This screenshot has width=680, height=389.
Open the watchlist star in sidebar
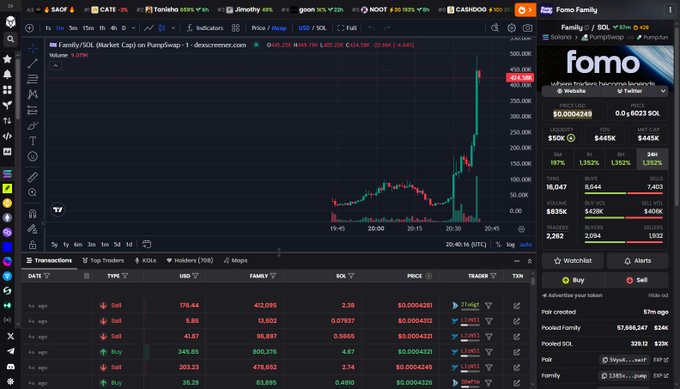point(7,59)
